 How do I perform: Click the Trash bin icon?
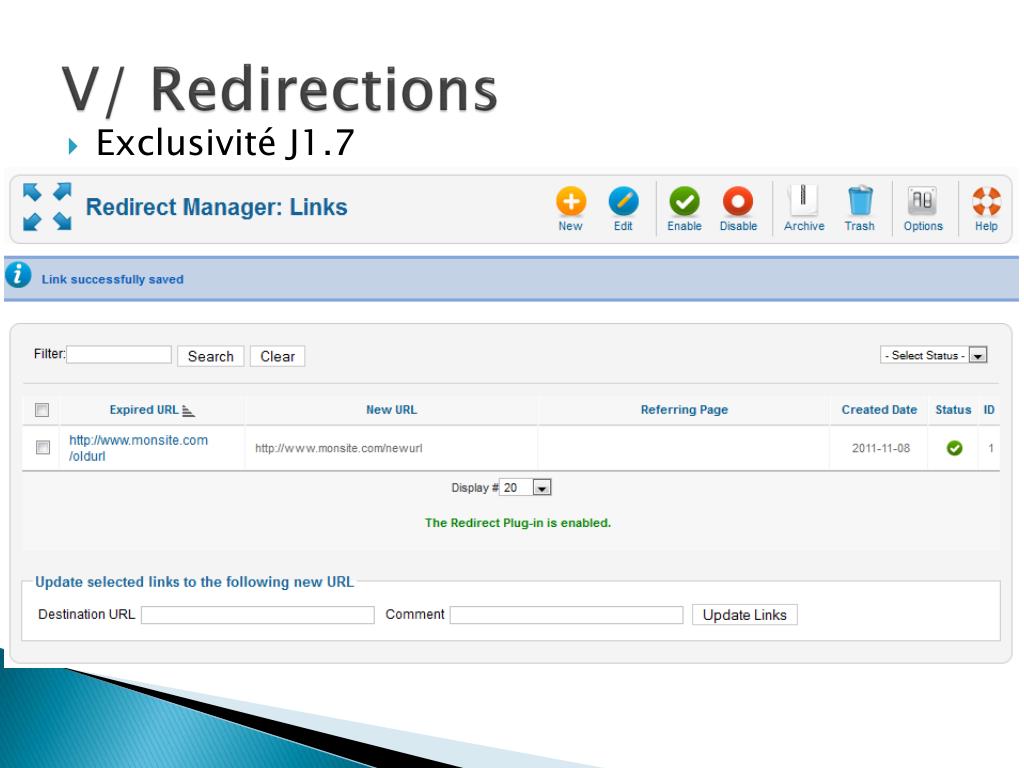(859, 200)
